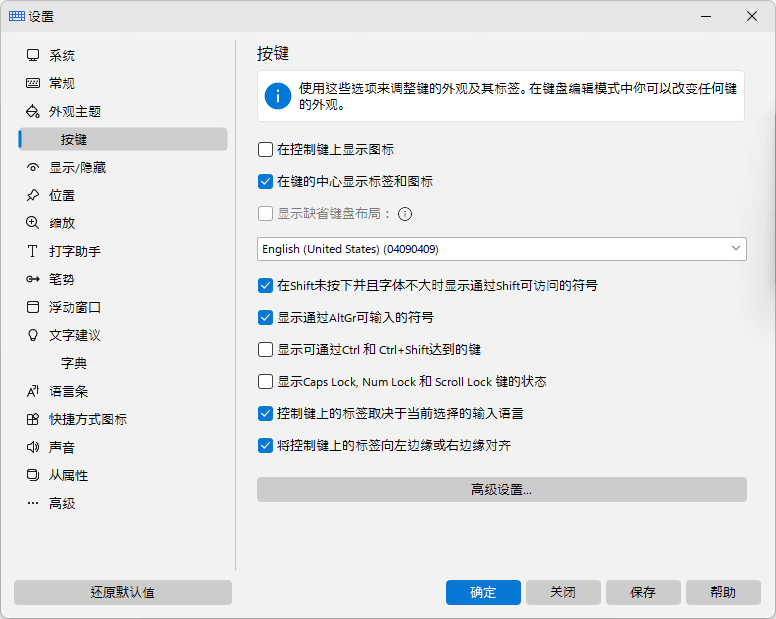The width and height of the screenshot is (776, 619).
Task: Enable 在控制键上显示图标 checkbox
Action: click(x=265, y=149)
